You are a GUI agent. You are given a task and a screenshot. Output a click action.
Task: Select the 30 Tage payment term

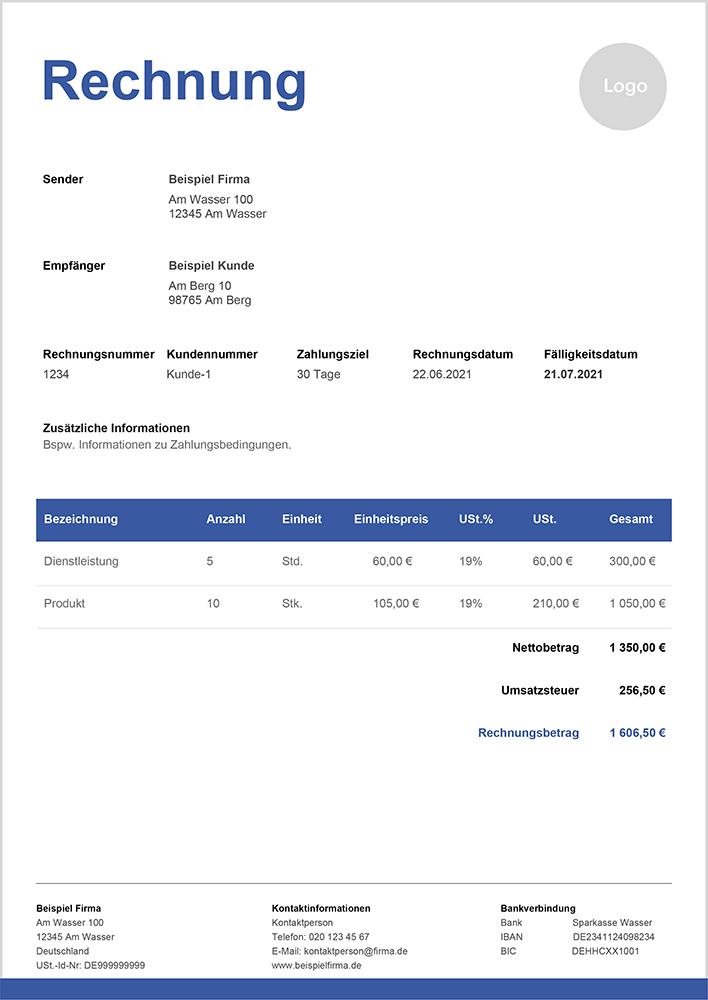click(318, 374)
